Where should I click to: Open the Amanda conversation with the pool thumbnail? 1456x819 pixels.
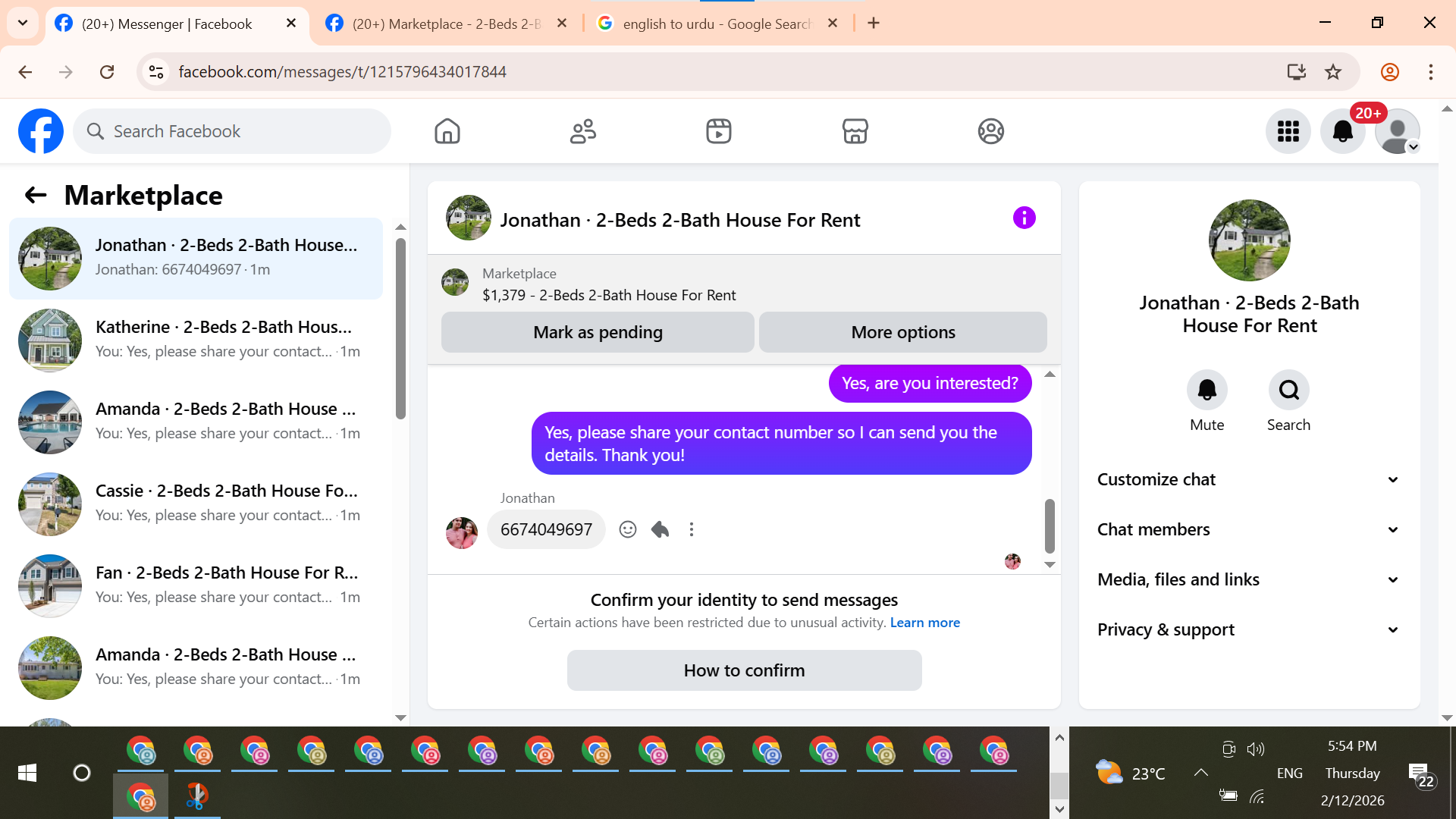(196, 422)
